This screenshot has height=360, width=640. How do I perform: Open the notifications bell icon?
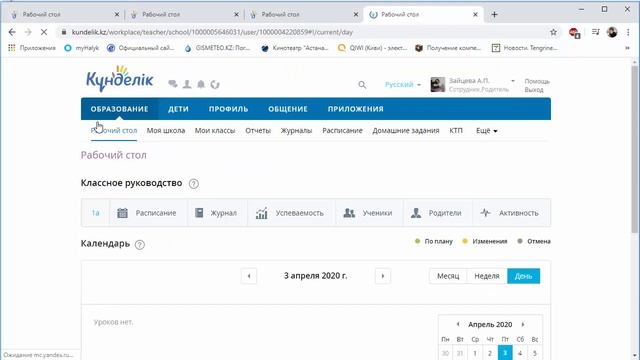201,84
